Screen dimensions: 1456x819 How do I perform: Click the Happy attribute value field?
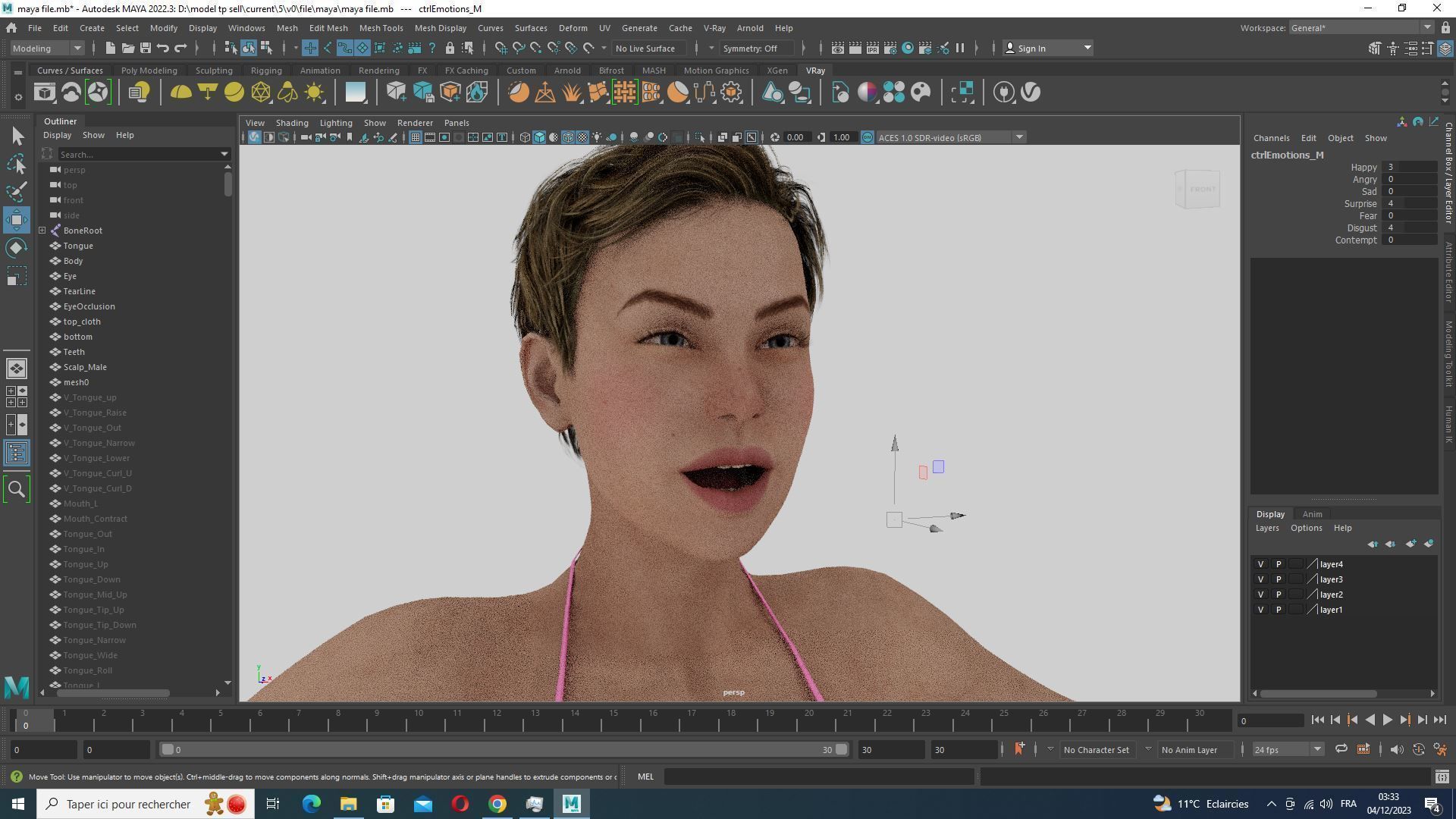click(x=1409, y=167)
